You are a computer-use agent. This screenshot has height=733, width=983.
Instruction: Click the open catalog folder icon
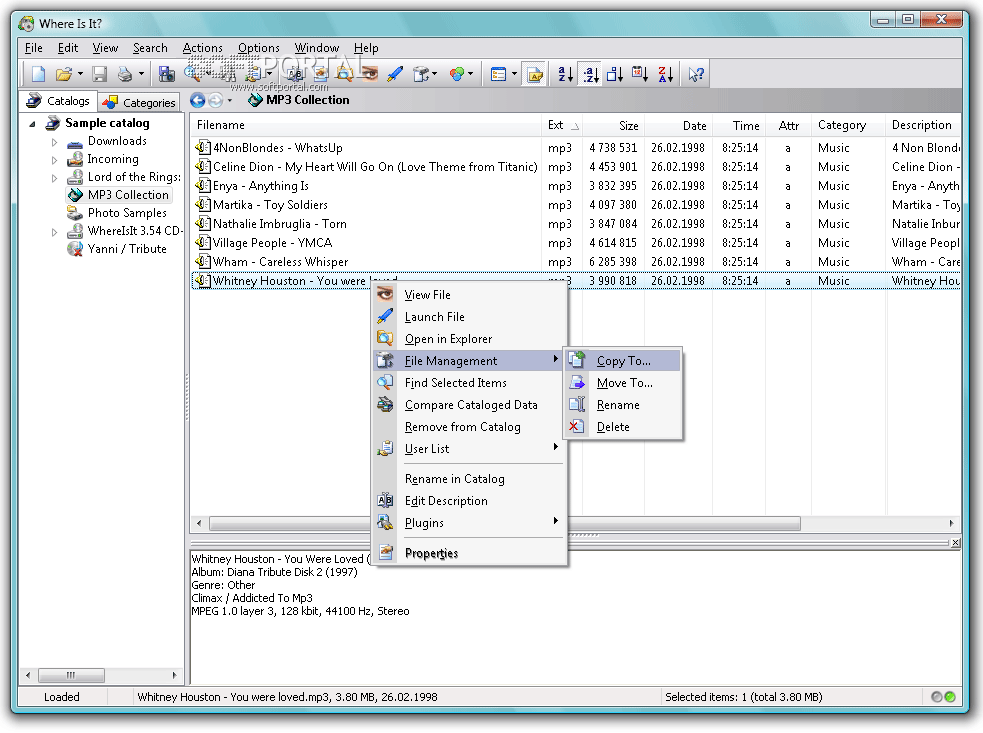[63, 74]
